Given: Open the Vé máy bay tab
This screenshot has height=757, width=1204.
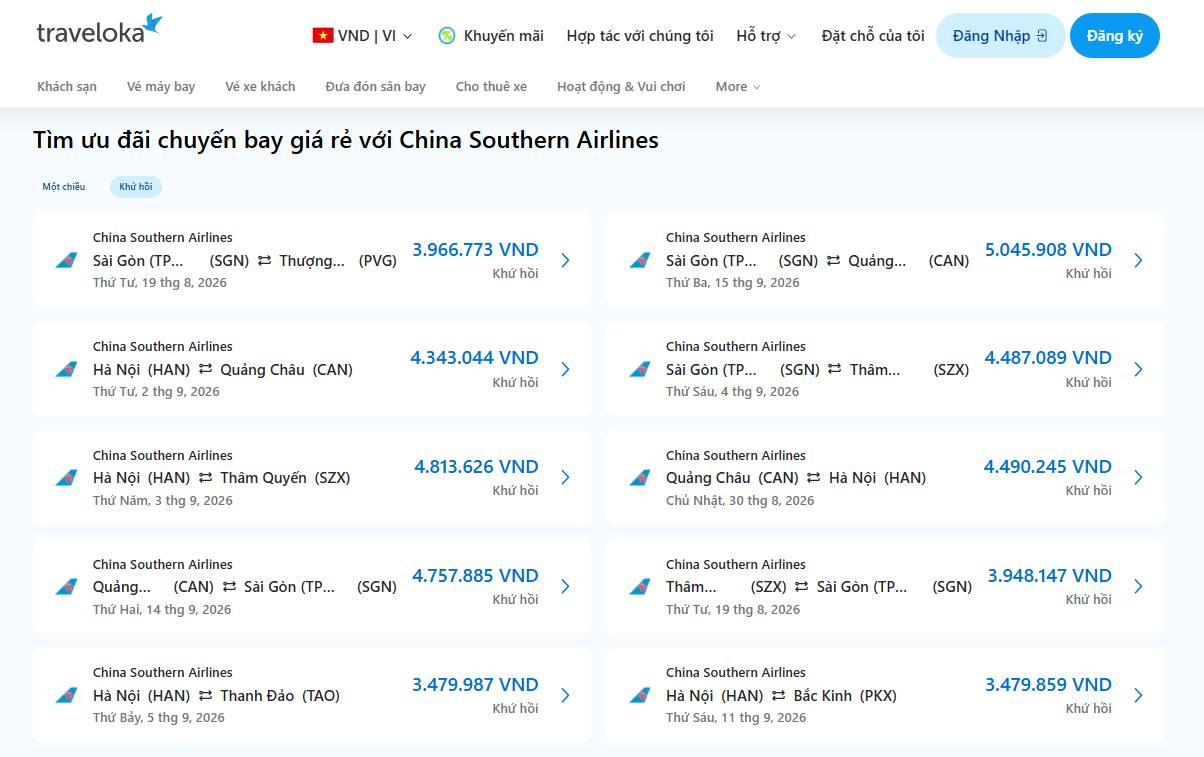Looking at the screenshot, I should point(161,87).
